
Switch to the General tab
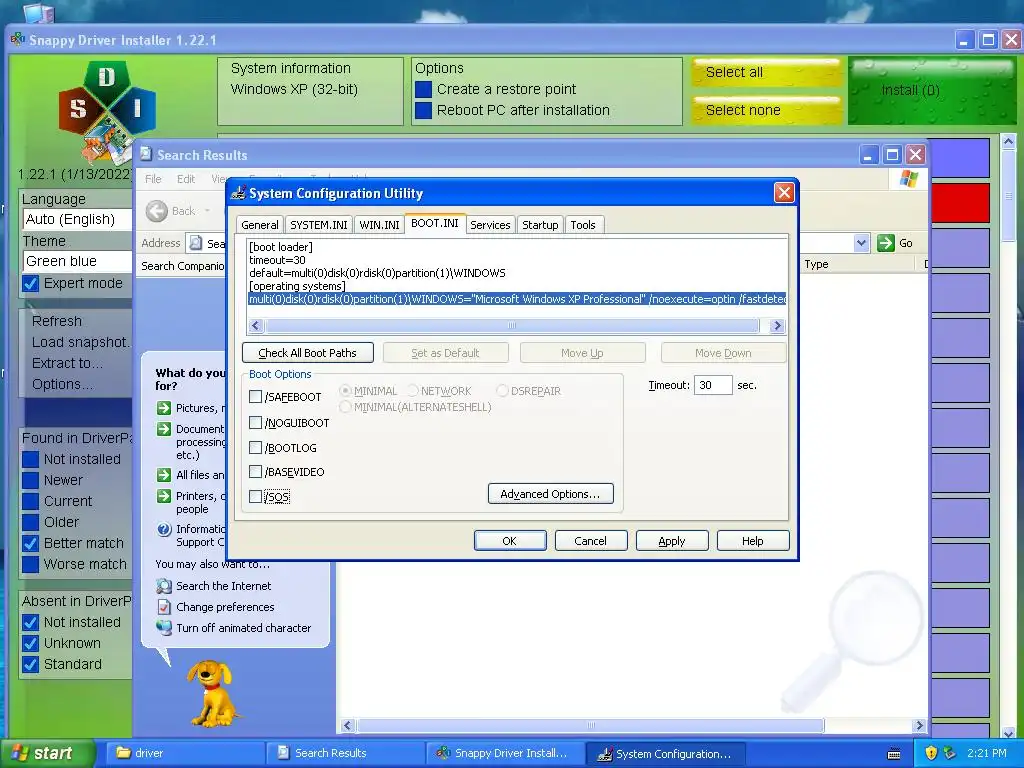pyautogui.click(x=259, y=225)
